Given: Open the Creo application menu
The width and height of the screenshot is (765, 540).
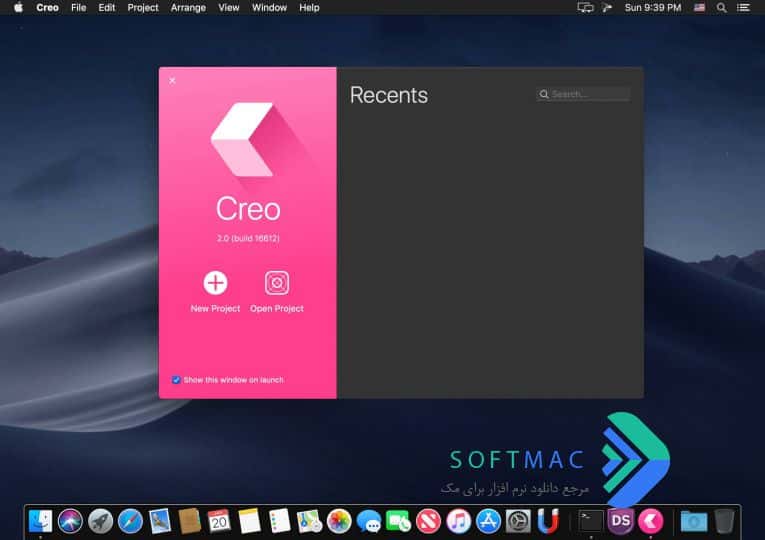Looking at the screenshot, I should point(47,7).
